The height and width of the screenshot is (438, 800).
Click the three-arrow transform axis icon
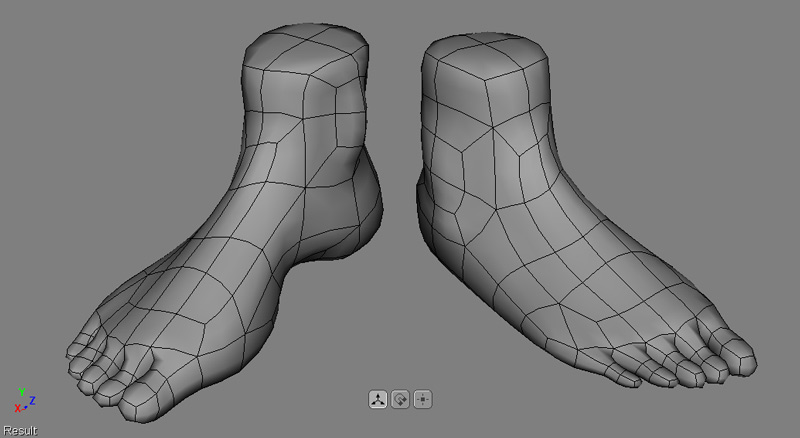(378, 399)
